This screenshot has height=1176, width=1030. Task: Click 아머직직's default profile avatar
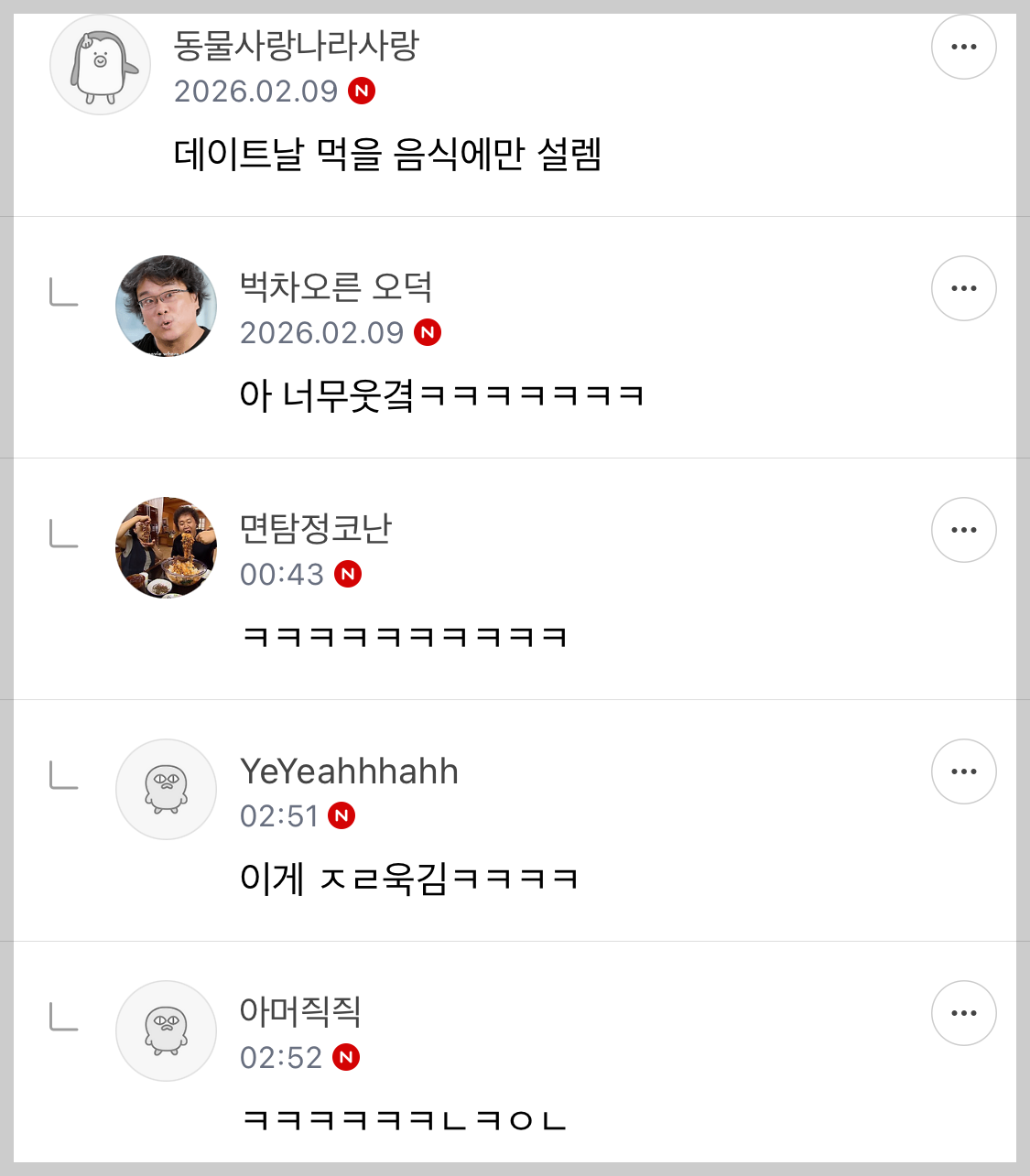(166, 1030)
